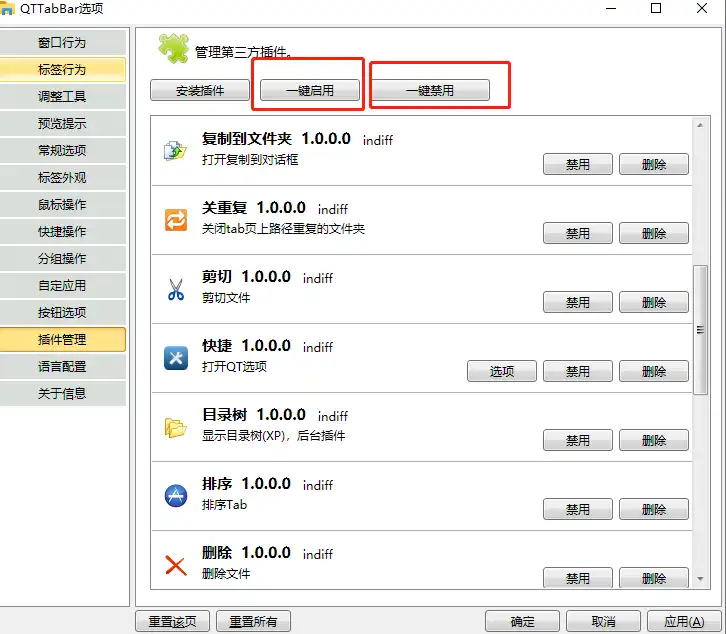Delete the 剪切 plugin
Screen dimensions: 726x634
pos(654,302)
